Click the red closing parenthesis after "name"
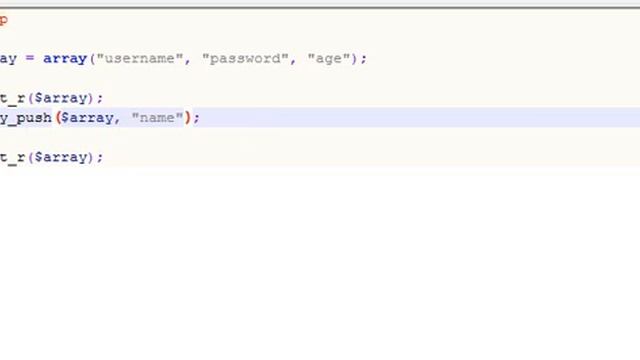This screenshot has height=360, width=640. click(x=188, y=118)
